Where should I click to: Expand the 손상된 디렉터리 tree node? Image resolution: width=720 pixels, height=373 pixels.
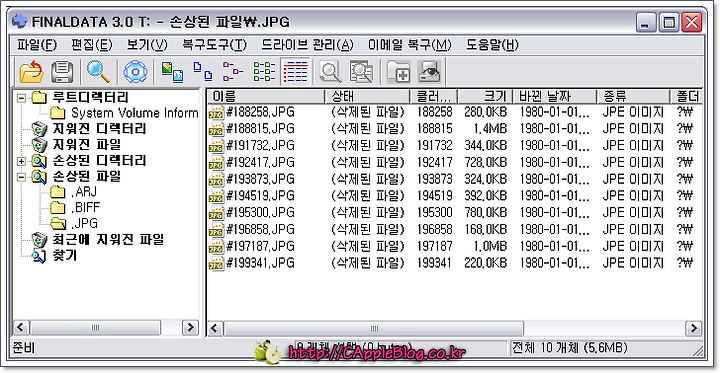pos(21,161)
